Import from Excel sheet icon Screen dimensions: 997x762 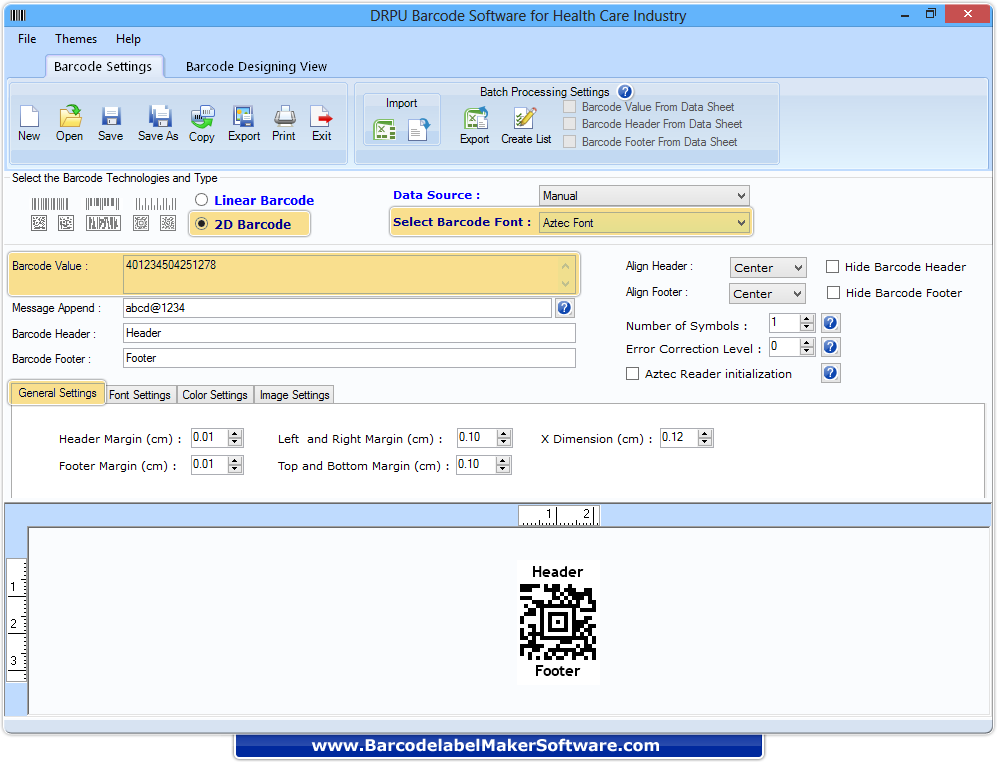384,130
